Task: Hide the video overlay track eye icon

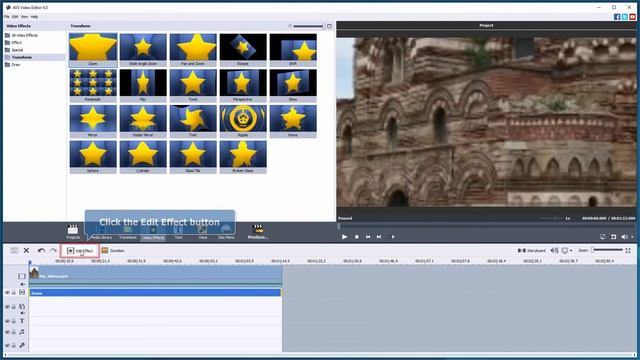Action: [7, 307]
